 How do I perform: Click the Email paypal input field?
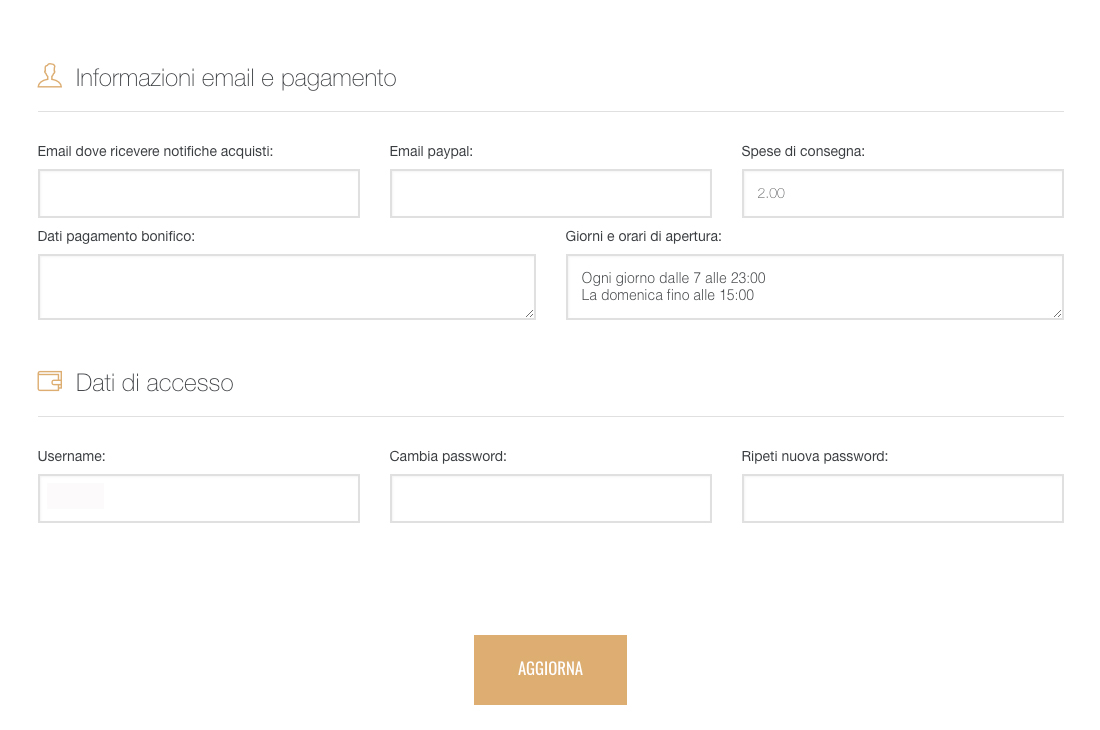click(x=551, y=194)
